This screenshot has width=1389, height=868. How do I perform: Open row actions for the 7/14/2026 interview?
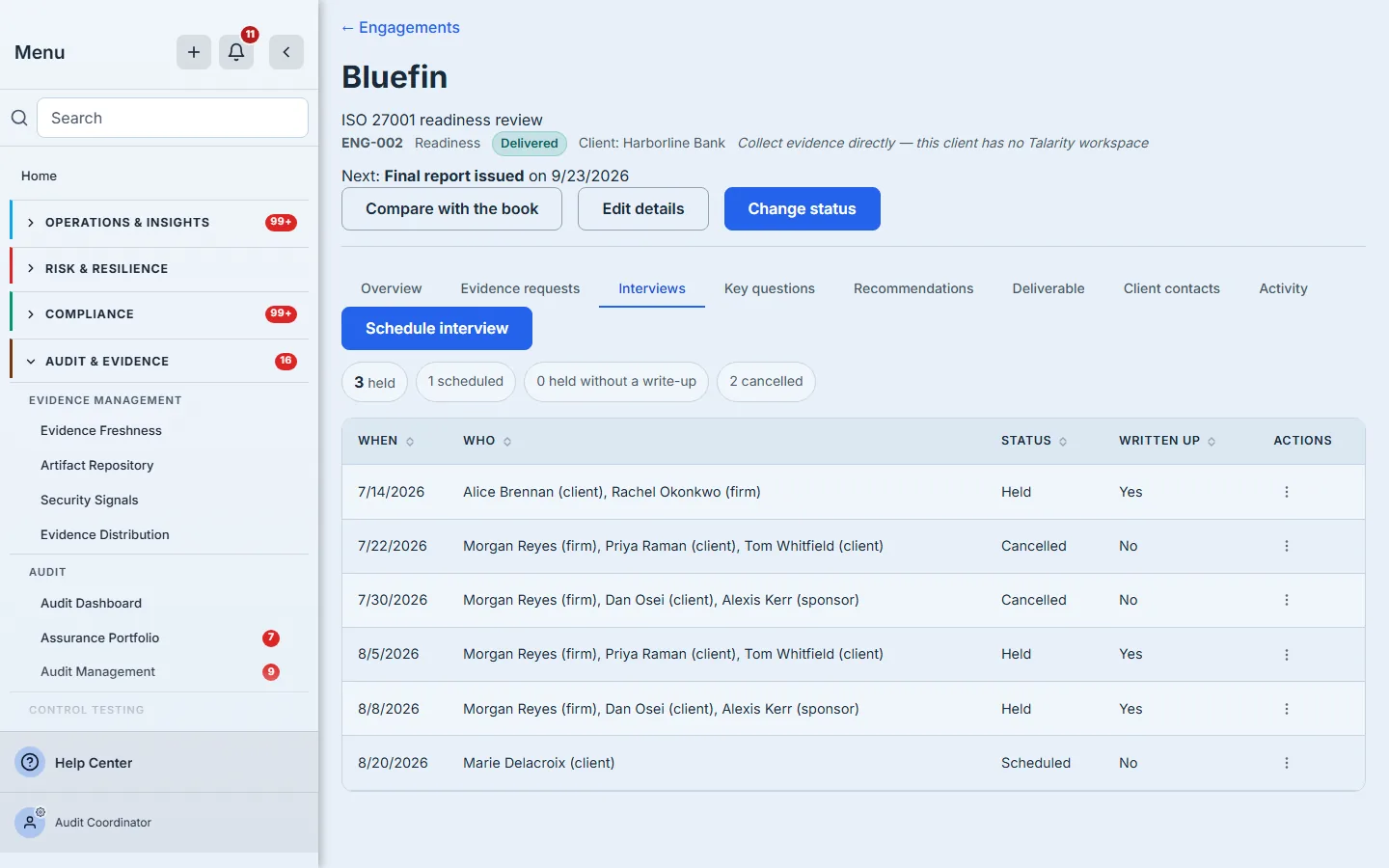1287,492
